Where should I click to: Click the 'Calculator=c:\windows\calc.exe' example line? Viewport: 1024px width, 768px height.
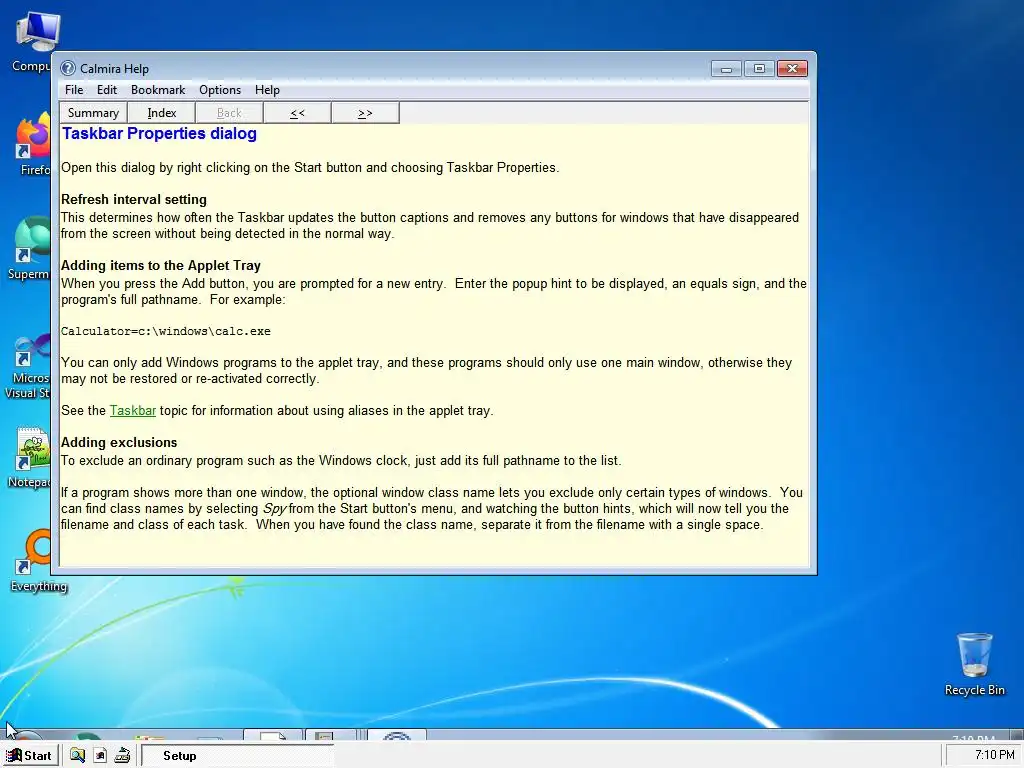[166, 331]
